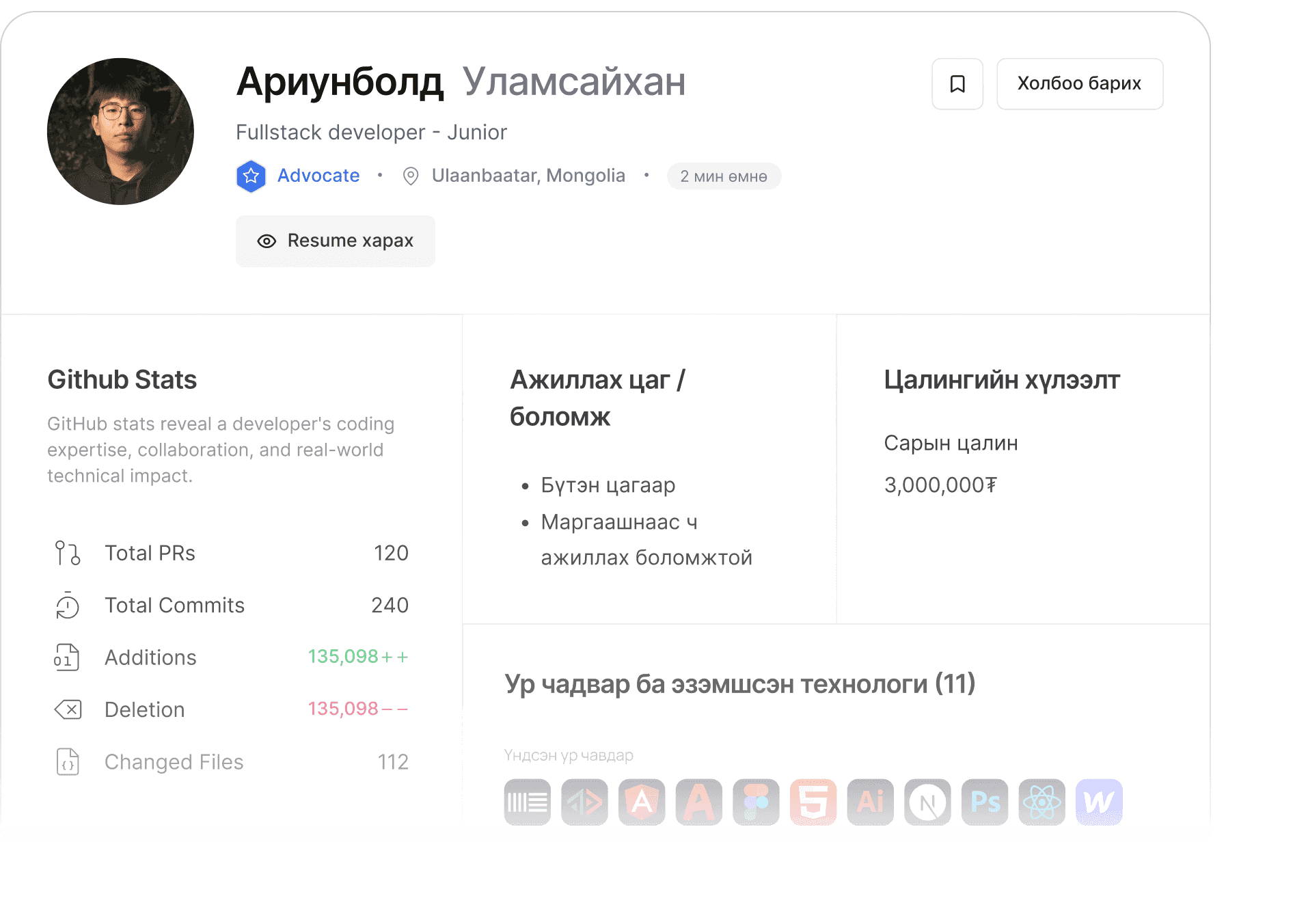Click the Уламсайхан surname heading
1308x924 pixels.
574,82
